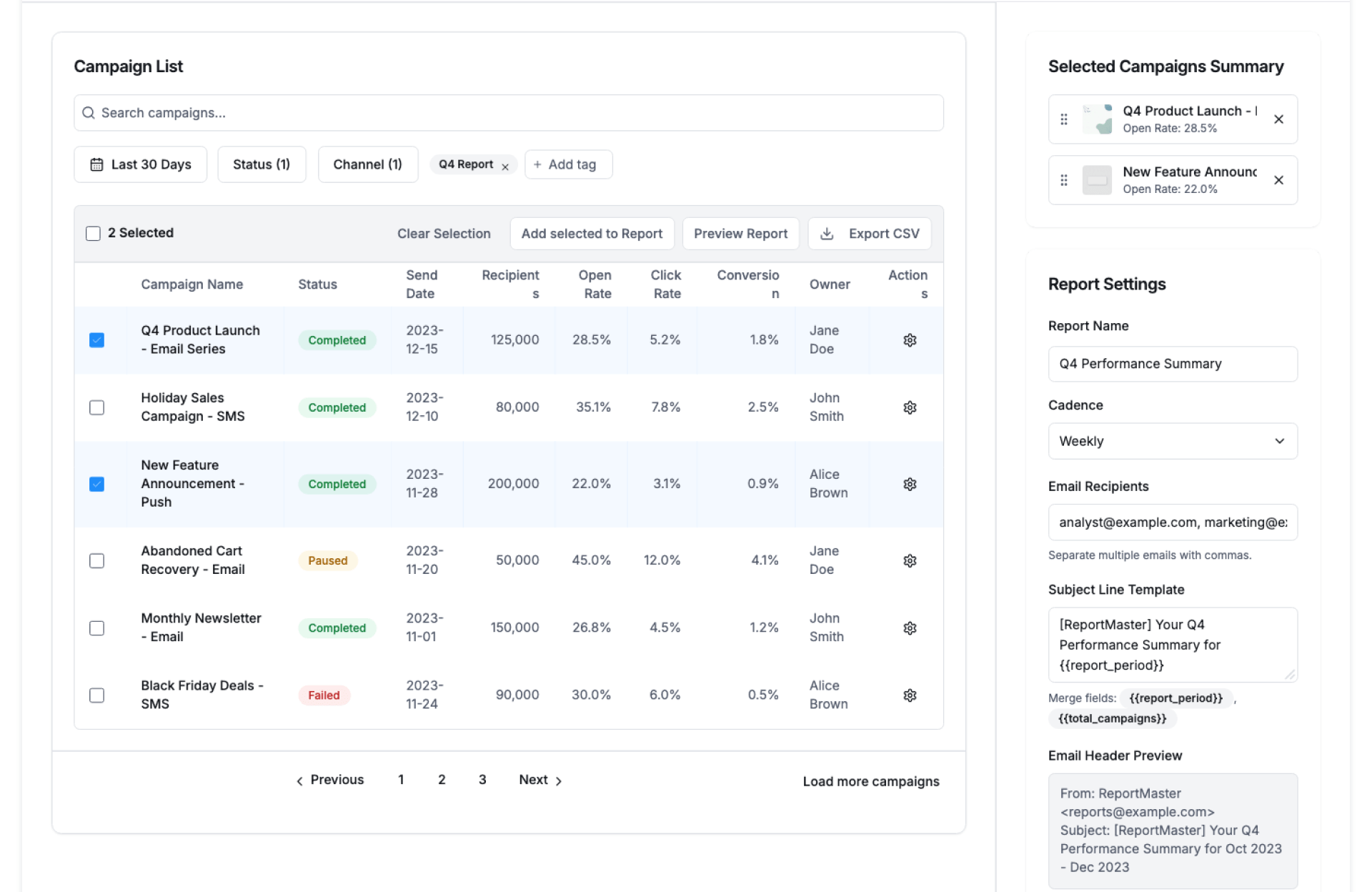Remove New Feature Announcement from summary
Viewport: 1372px width, 892px height.
(1278, 180)
